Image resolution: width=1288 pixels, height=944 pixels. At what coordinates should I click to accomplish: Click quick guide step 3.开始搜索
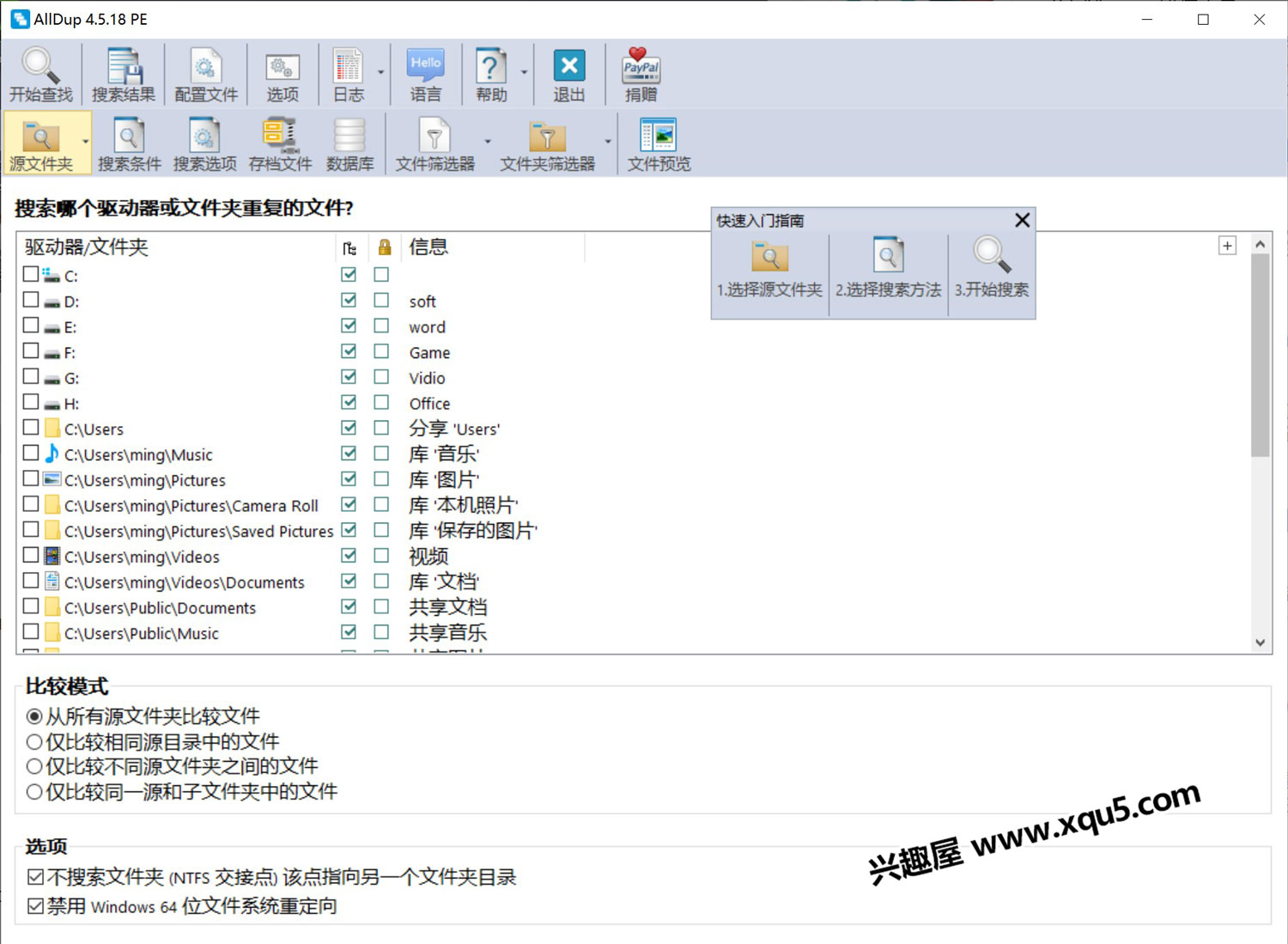(991, 269)
